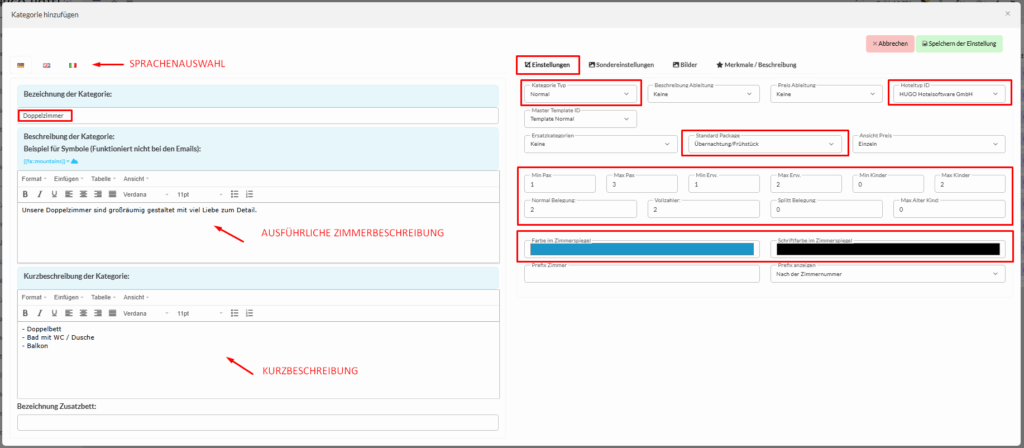
Task: Expand the Standard Package dropdown
Action: [764, 143]
